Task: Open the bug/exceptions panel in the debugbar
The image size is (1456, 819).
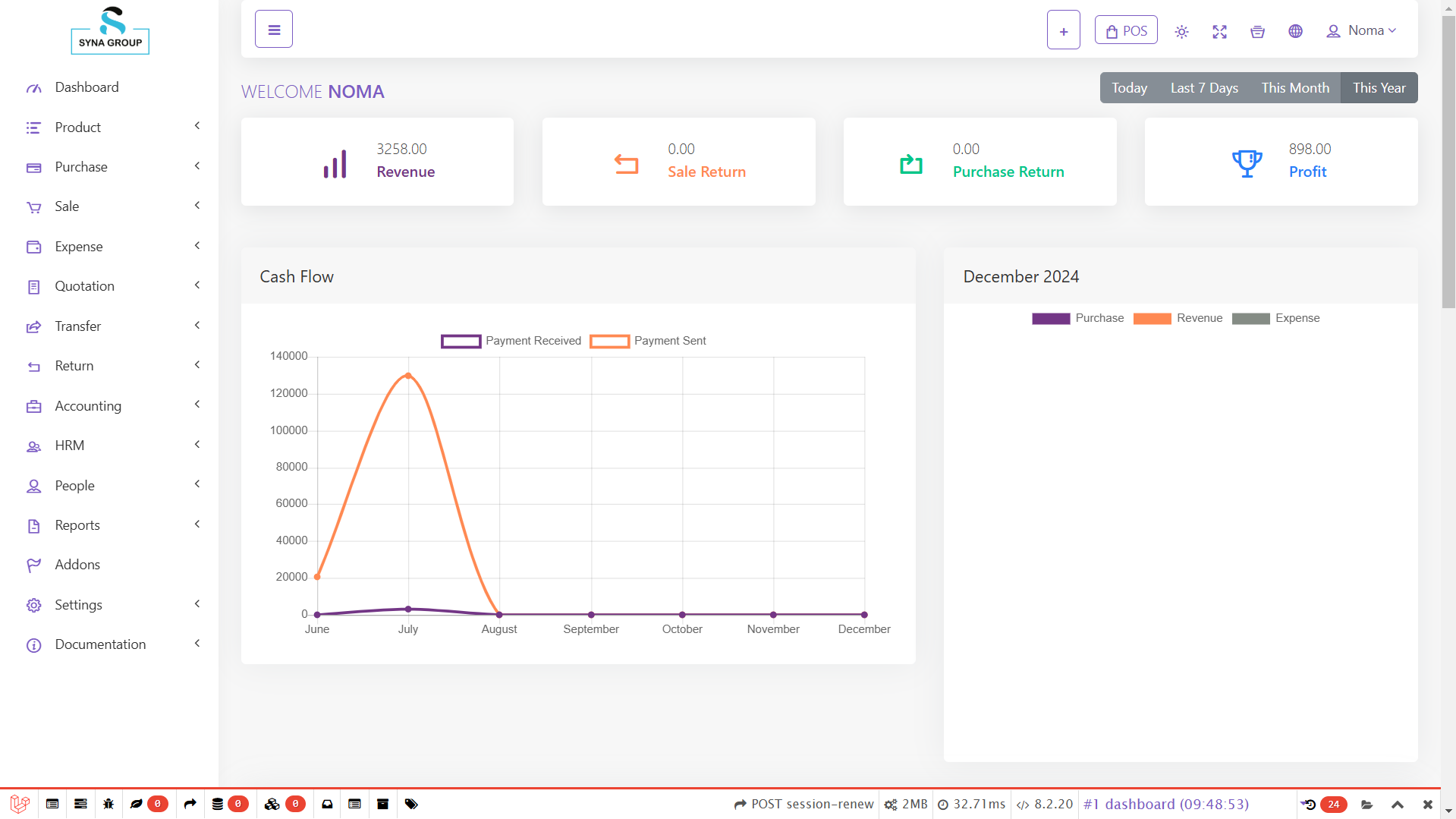Action: click(108, 804)
